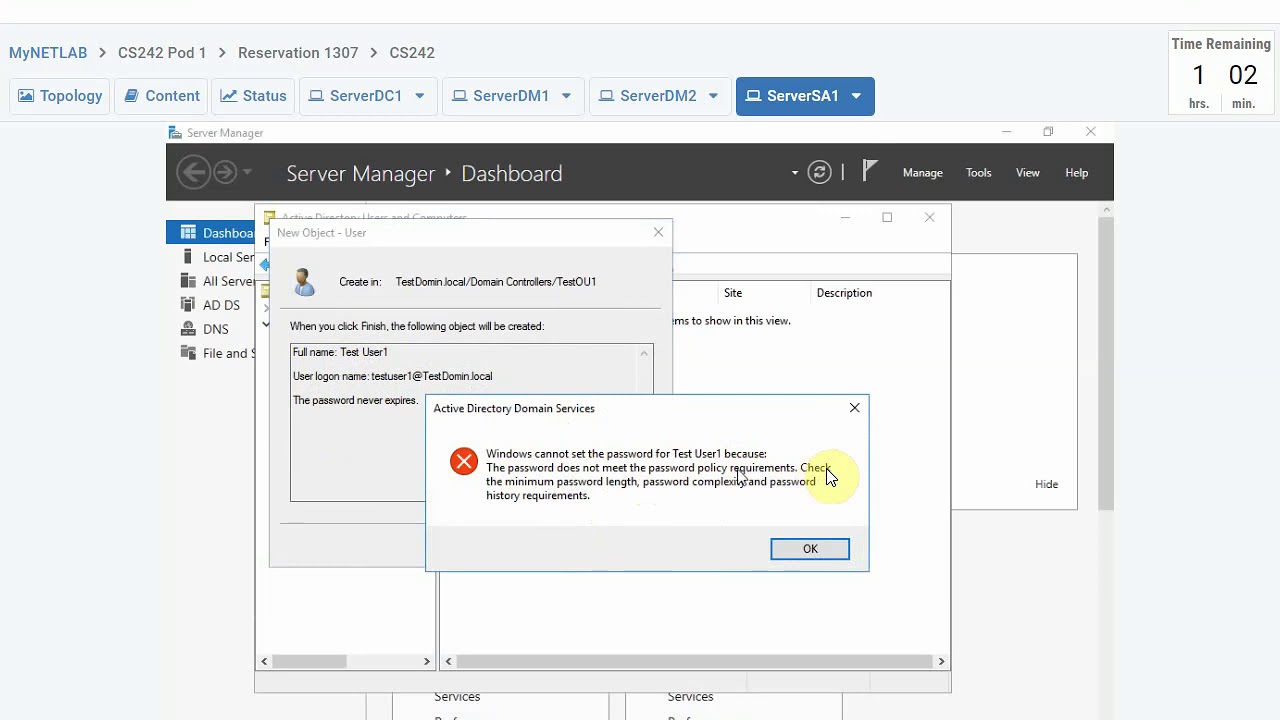Click OK in the password error dialog
This screenshot has width=1280, height=720.
pyautogui.click(x=810, y=549)
